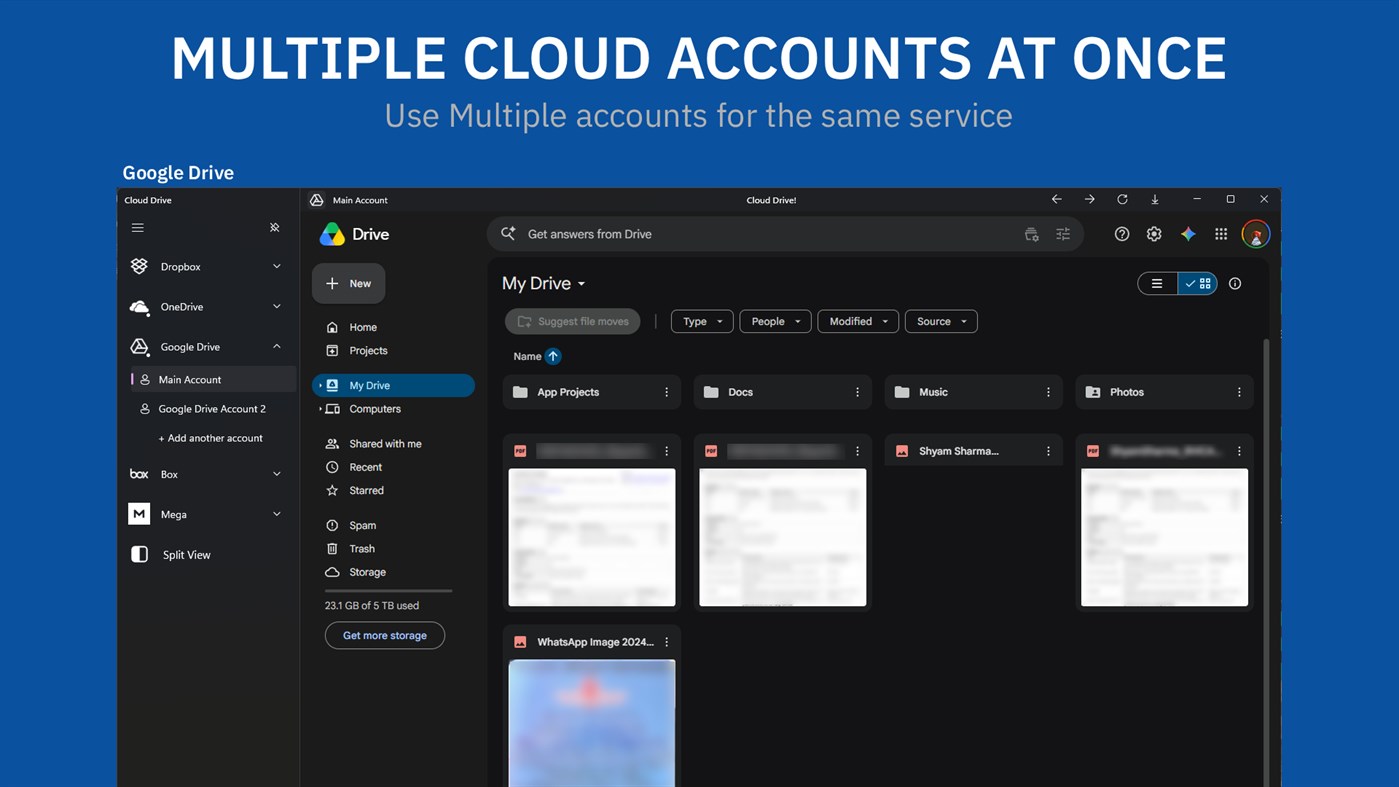
Task: Open more actions for App Projects folder
Action: (x=666, y=392)
